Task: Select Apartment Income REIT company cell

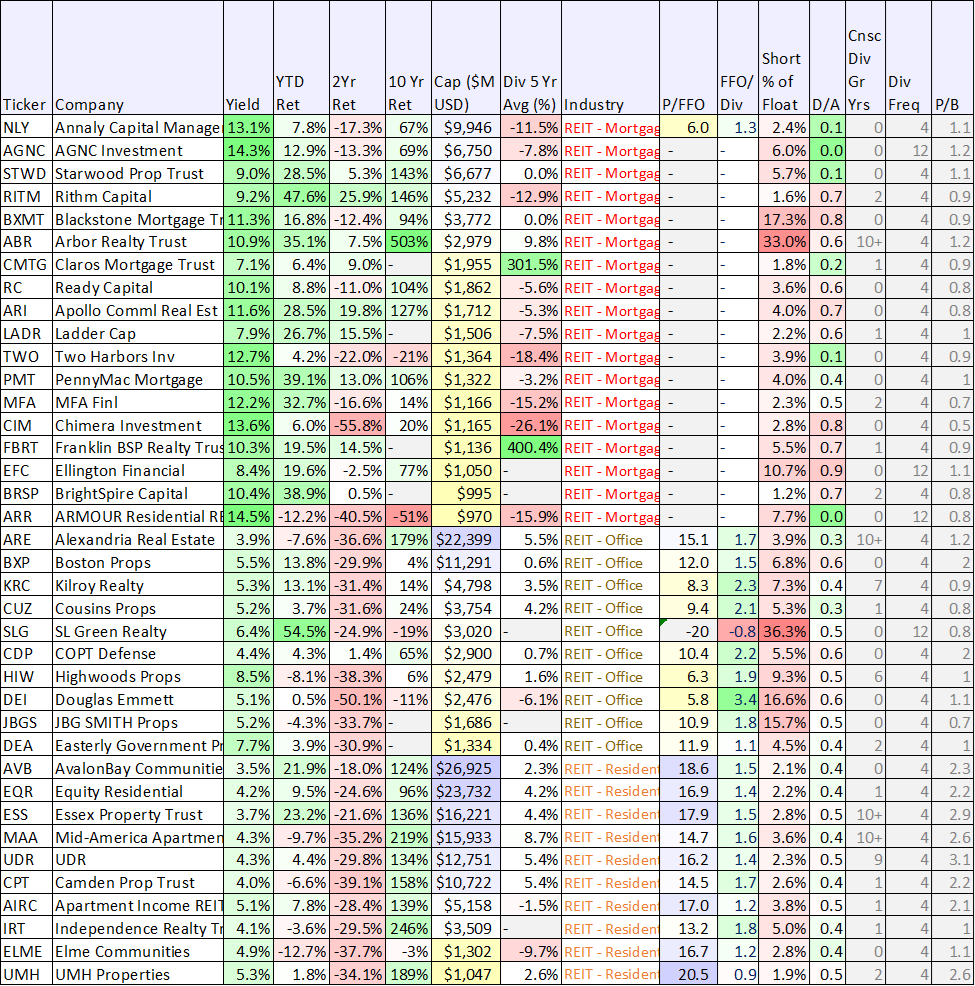Action: (x=138, y=906)
